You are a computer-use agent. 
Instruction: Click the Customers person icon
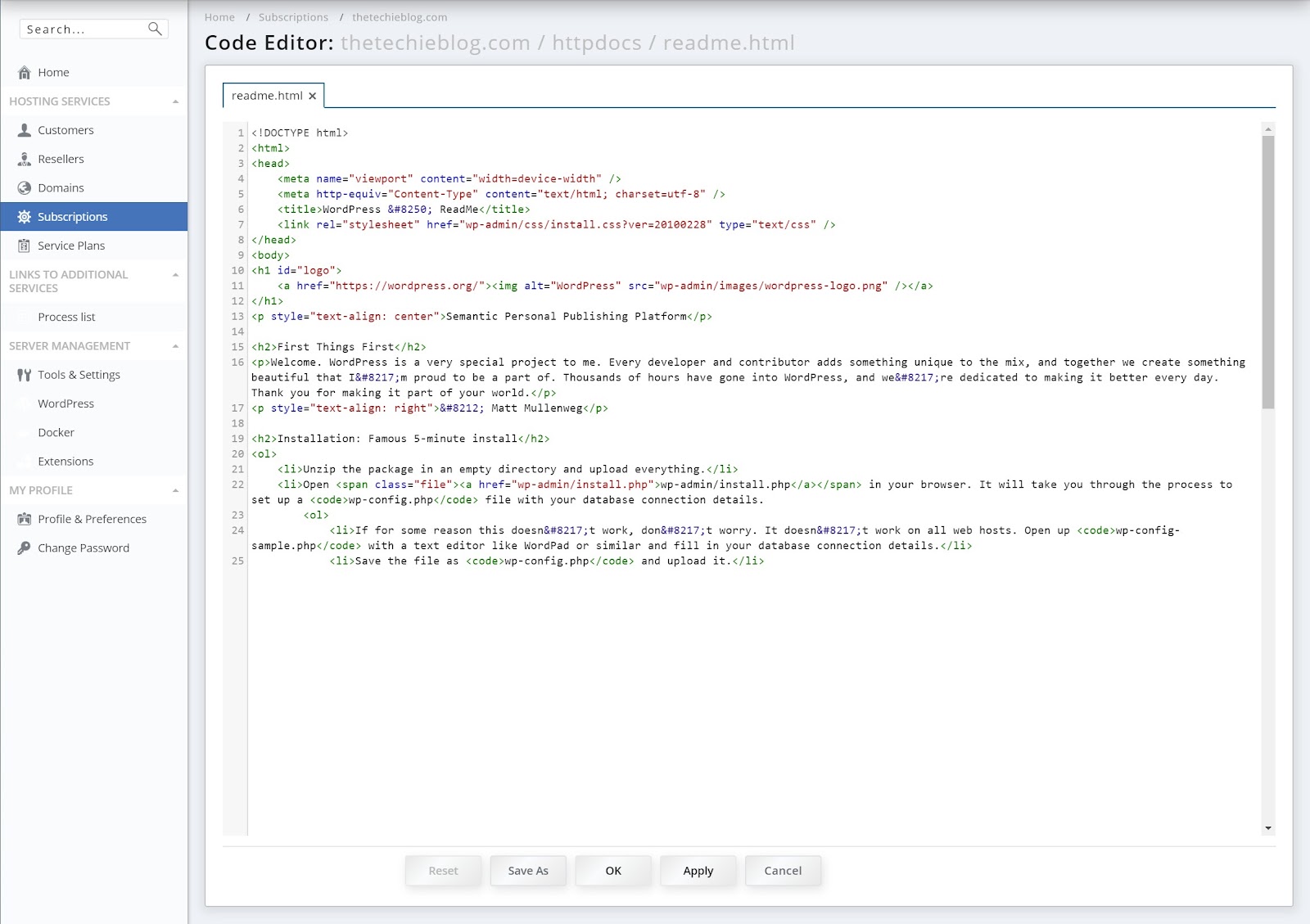tap(25, 130)
